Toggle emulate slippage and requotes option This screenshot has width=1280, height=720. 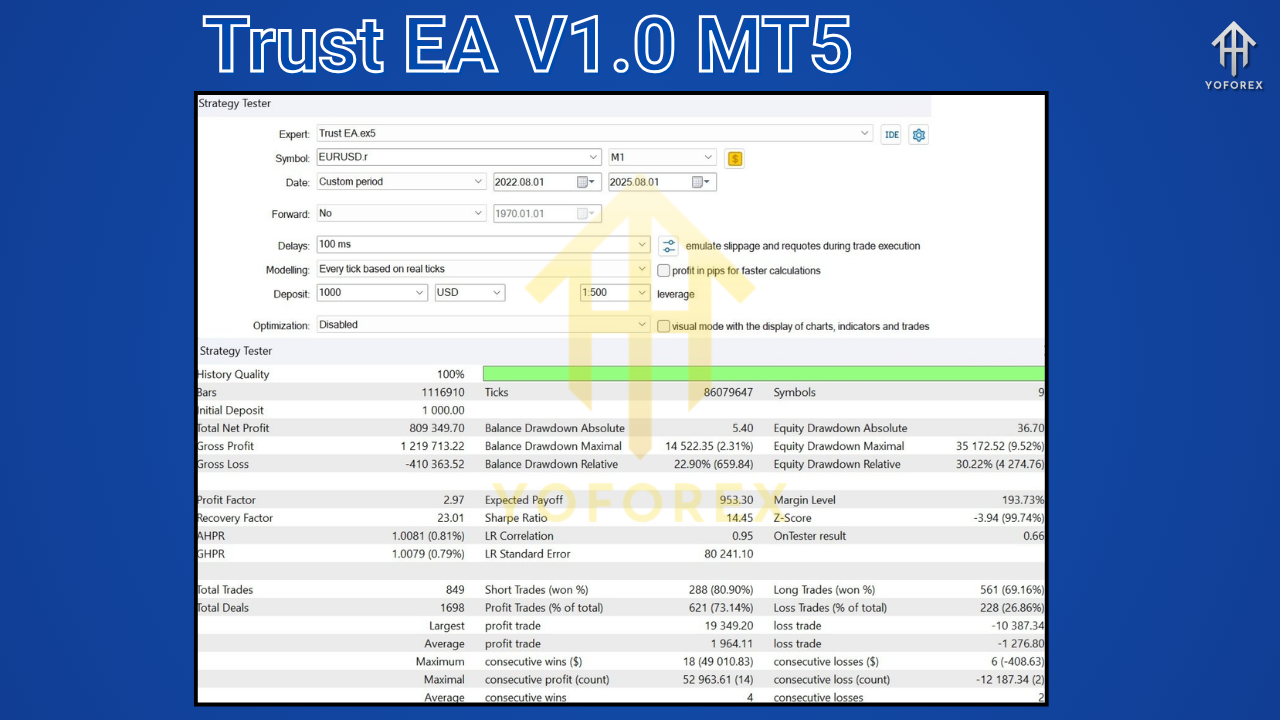click(668, 245)
